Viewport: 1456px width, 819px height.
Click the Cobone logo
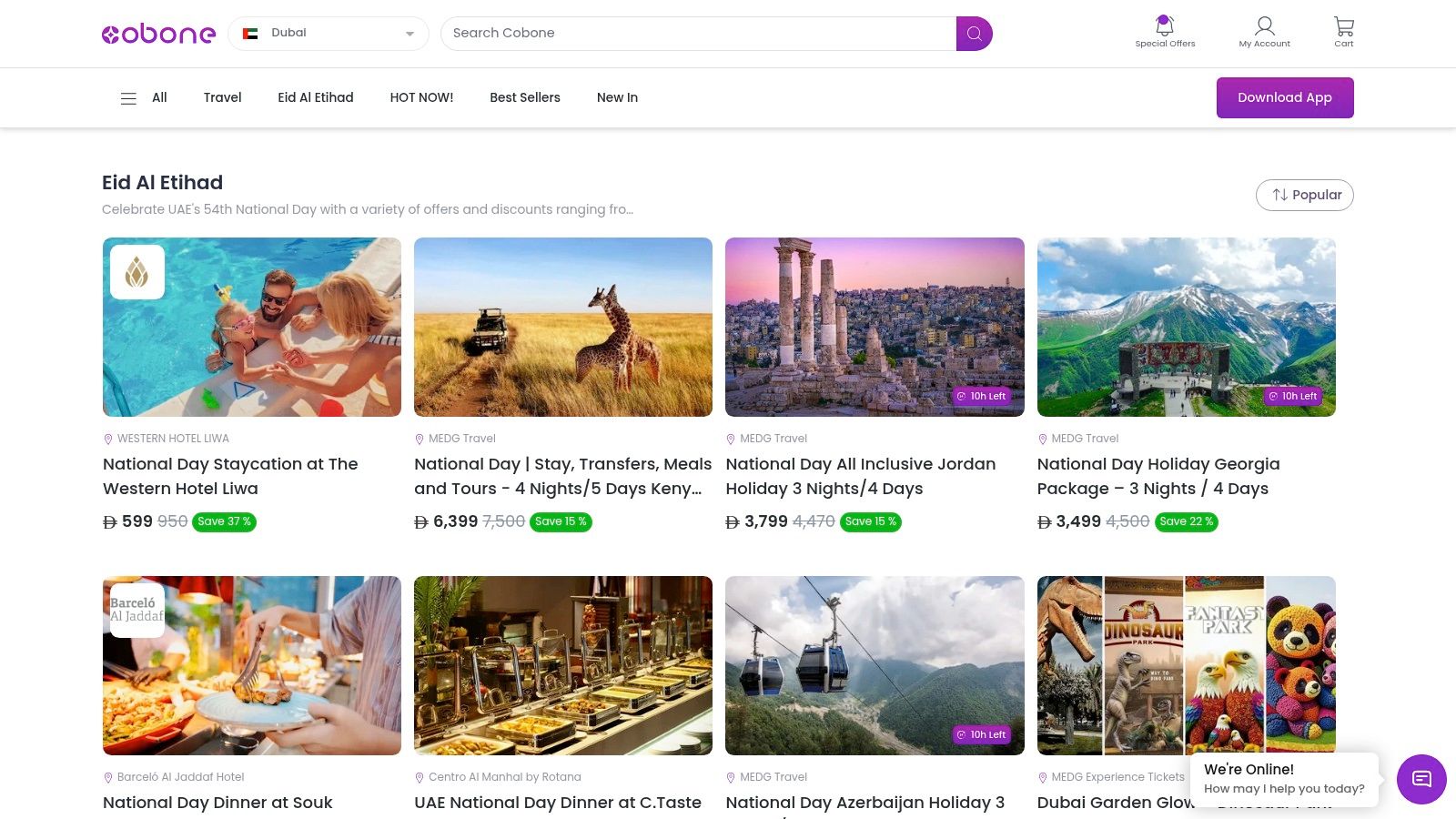[158, 34]
